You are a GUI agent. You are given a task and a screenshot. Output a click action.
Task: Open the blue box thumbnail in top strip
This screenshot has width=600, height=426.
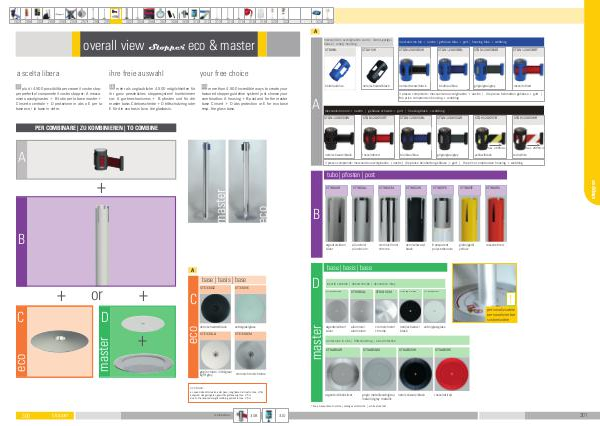(x=194, y=15)
